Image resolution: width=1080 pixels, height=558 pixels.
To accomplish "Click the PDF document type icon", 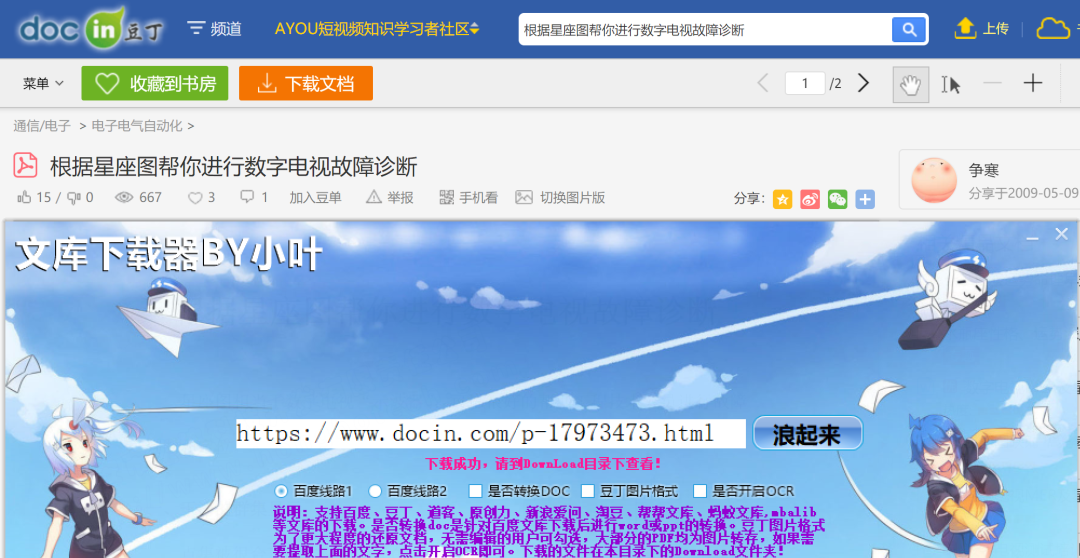I will click(25, 165).
